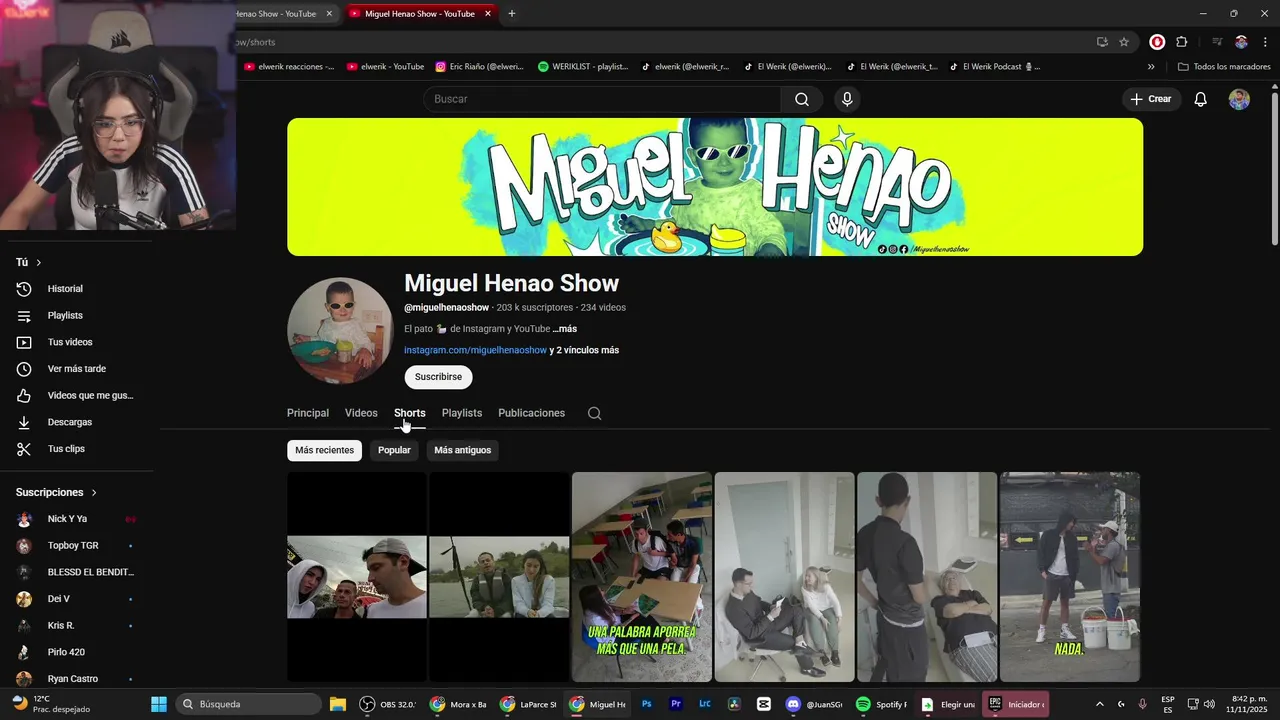The image size is (1280, 720).
Task: Open 'Todos los marcadores' folder
Action: [x=1224, y=67]
